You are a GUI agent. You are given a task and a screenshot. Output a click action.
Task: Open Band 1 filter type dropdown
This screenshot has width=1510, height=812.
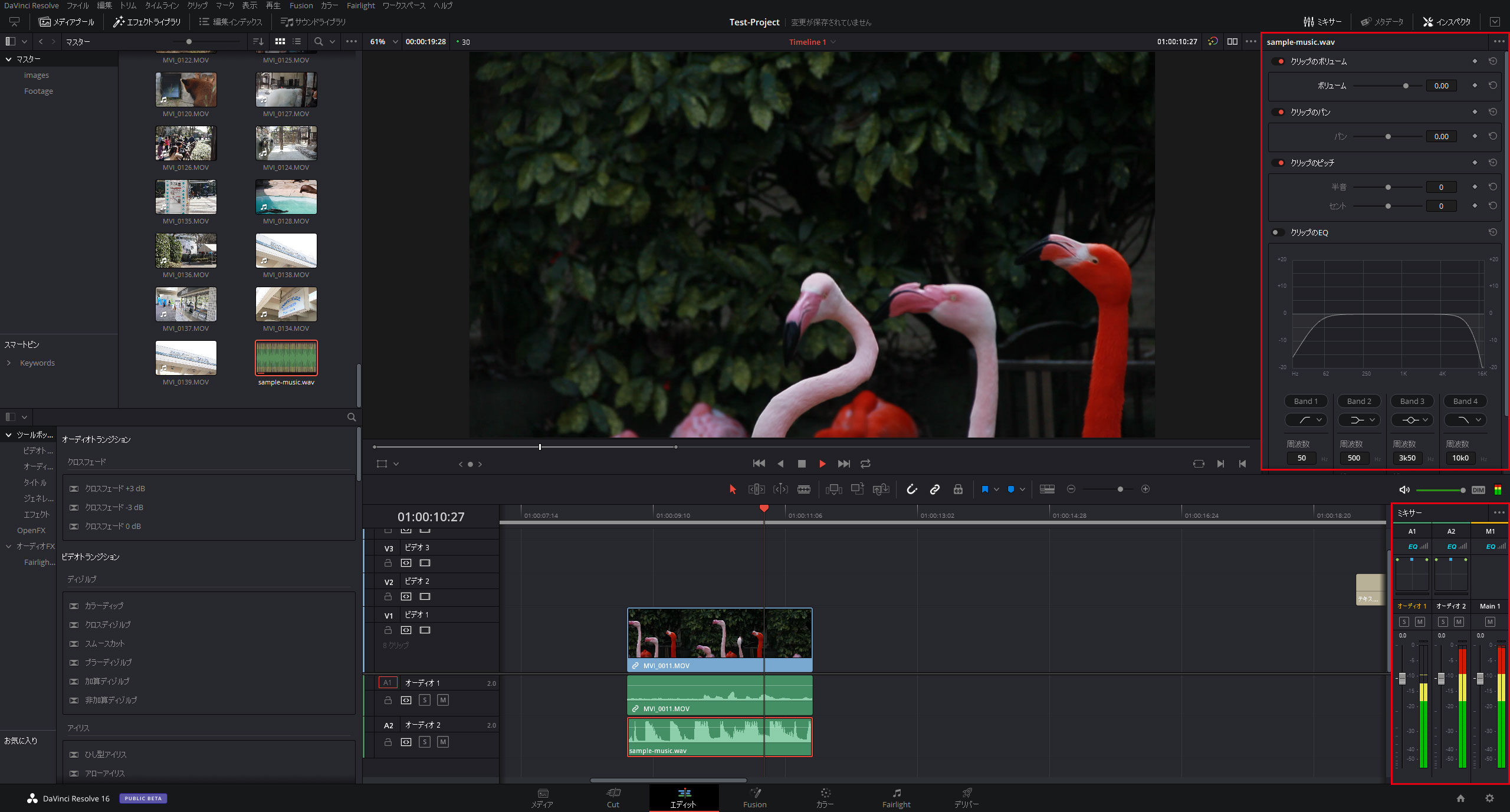1306,420
